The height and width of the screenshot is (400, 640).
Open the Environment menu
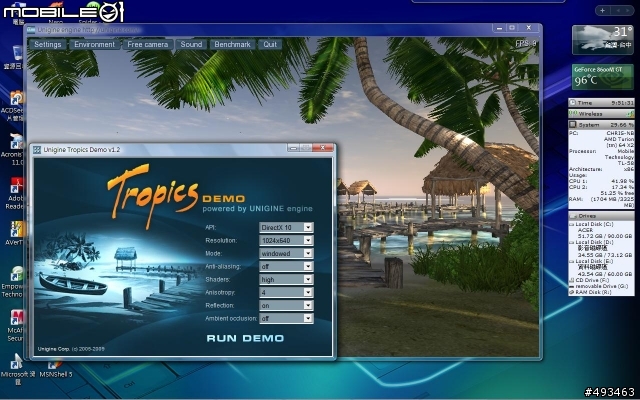coord(95,44)
